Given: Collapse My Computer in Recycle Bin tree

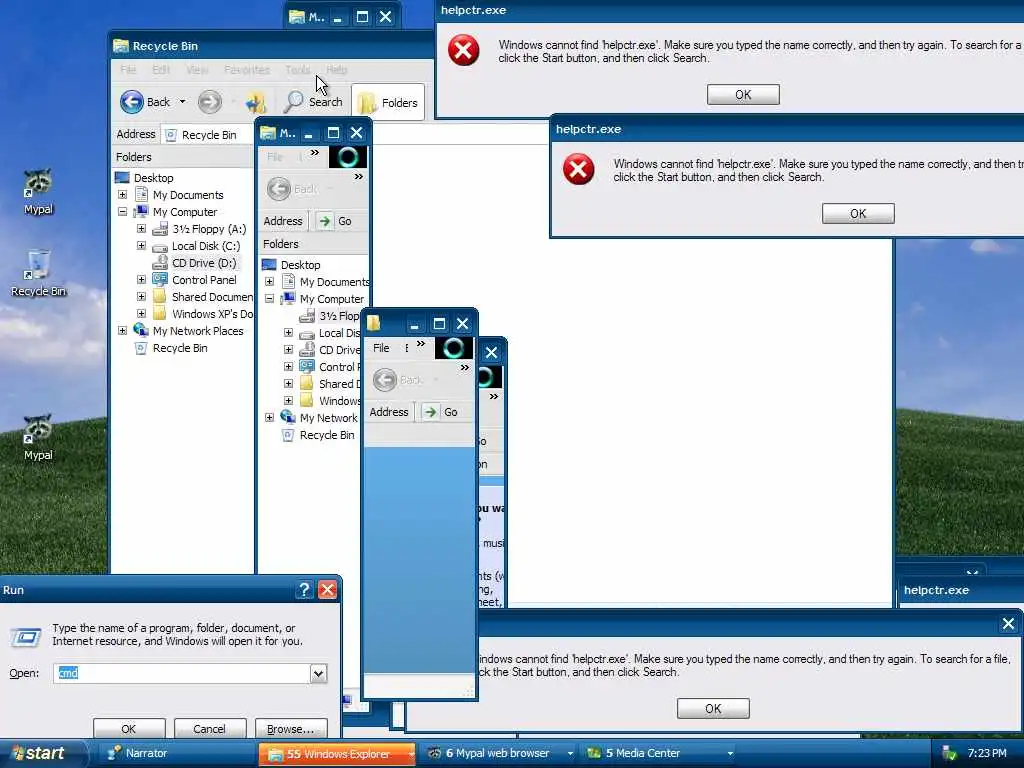Looking at the screenshot, I should [122, 212].
